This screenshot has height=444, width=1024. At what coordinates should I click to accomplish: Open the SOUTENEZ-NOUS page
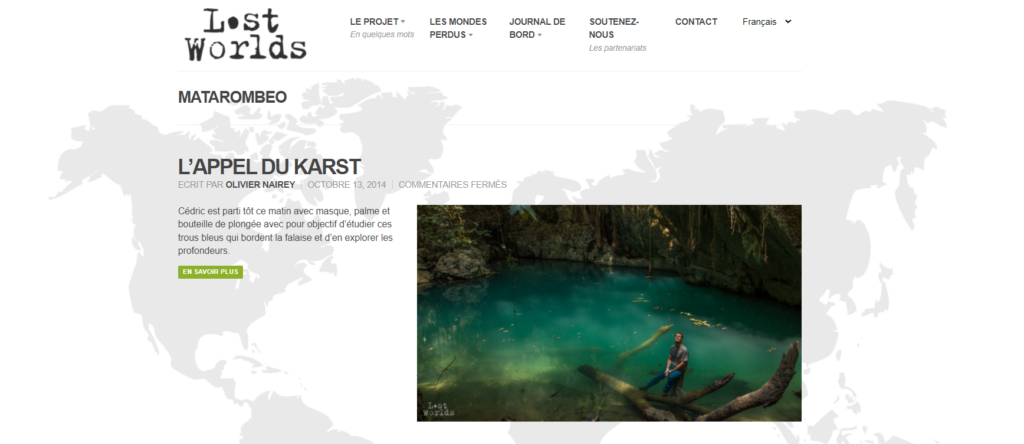pyautogui.click(x=614, y=28)
